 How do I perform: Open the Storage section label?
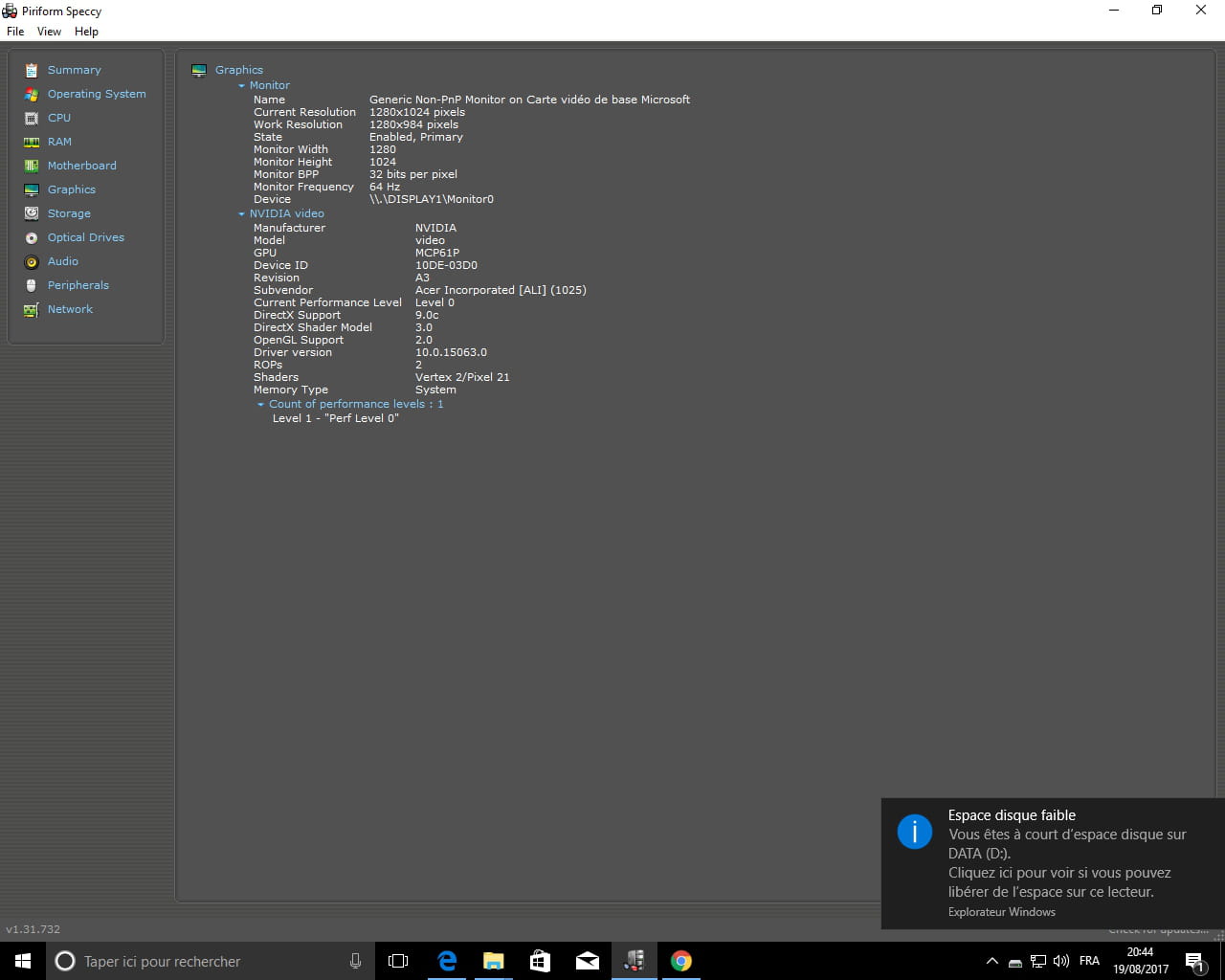click(69, 213)
